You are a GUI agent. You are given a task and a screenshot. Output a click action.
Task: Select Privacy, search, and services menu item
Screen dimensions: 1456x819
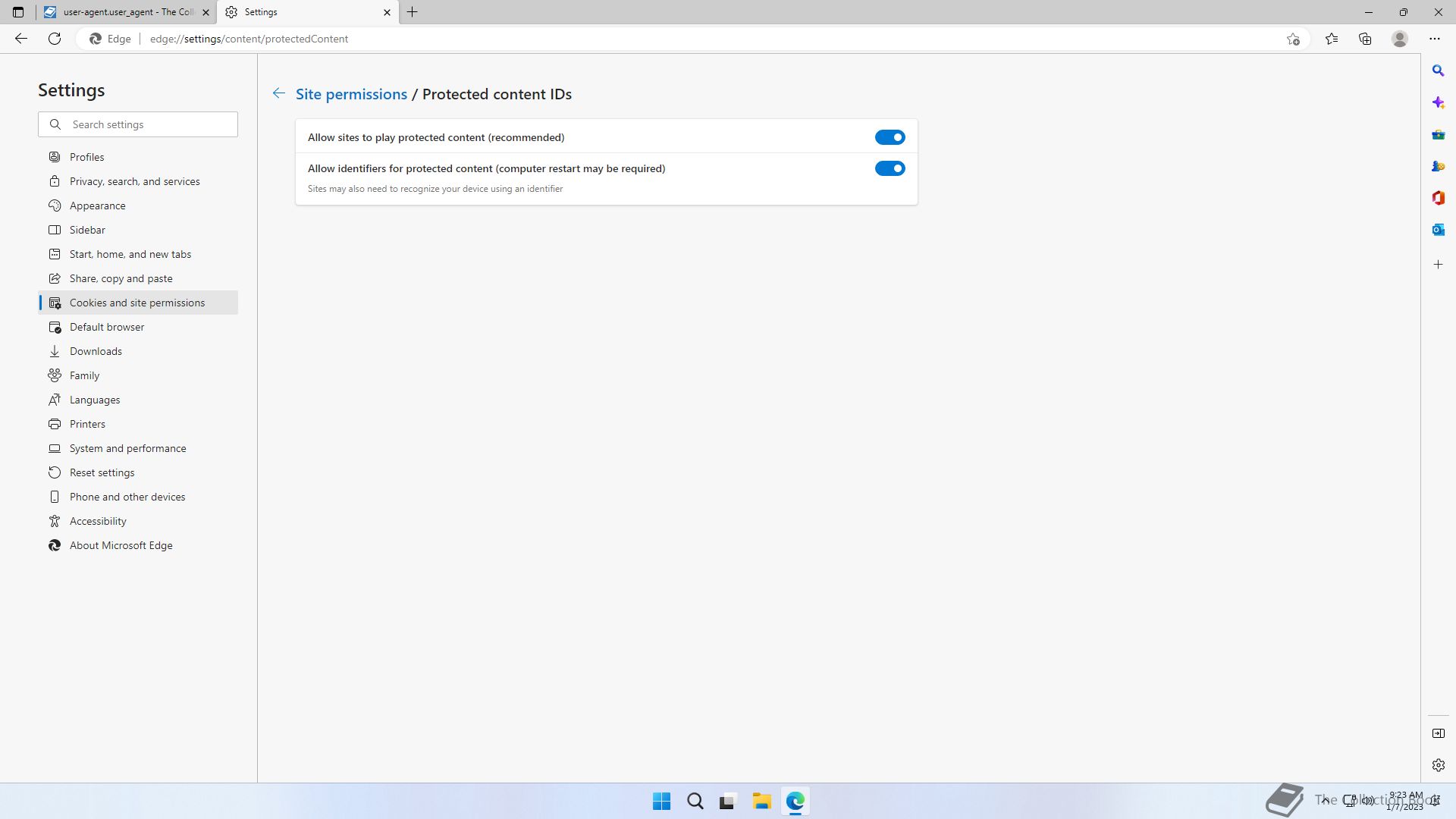(135, 181)
